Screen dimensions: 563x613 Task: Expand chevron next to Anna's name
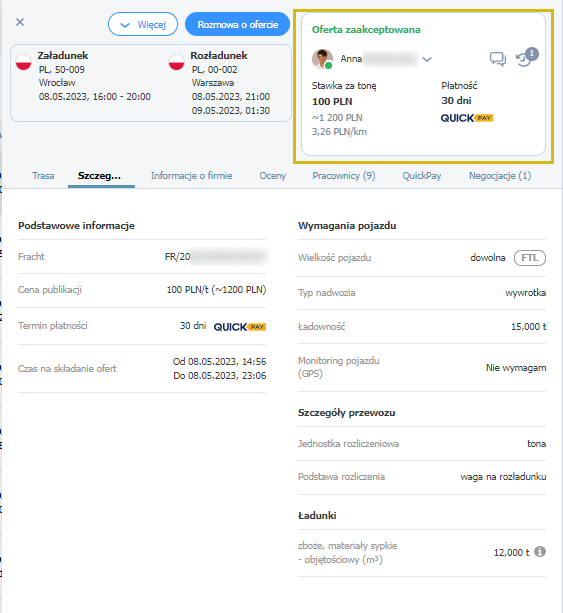(427, 59)
